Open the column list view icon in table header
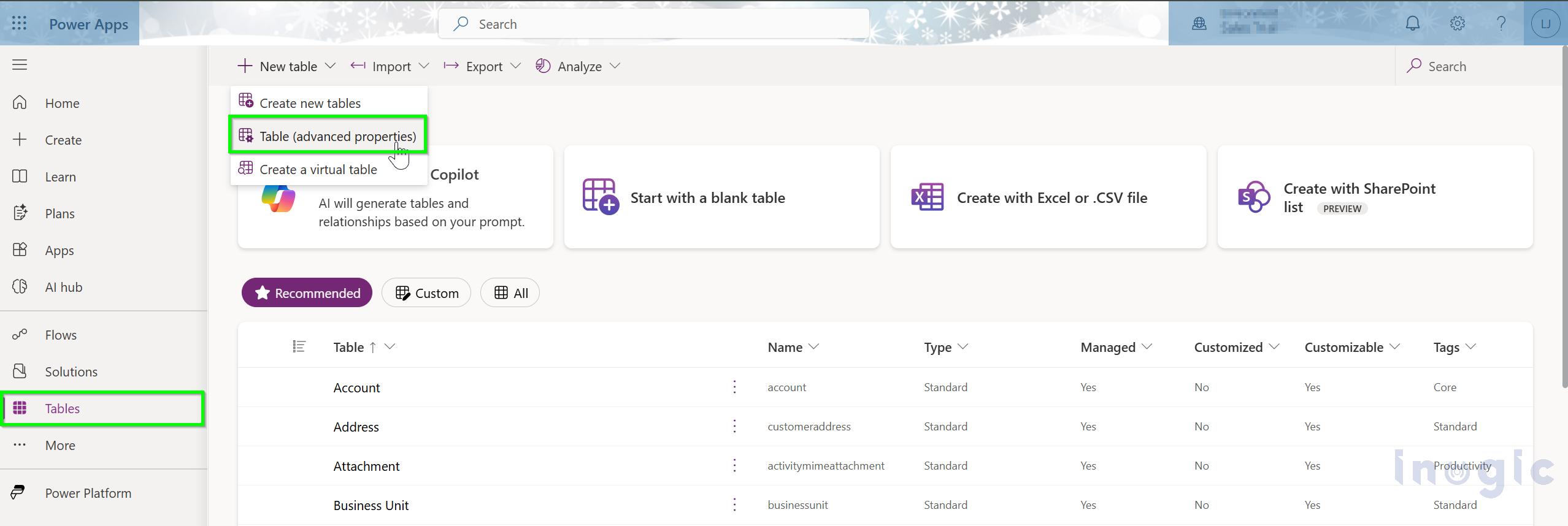Screen dimensions: 1568x526 (x=299, y=347)
